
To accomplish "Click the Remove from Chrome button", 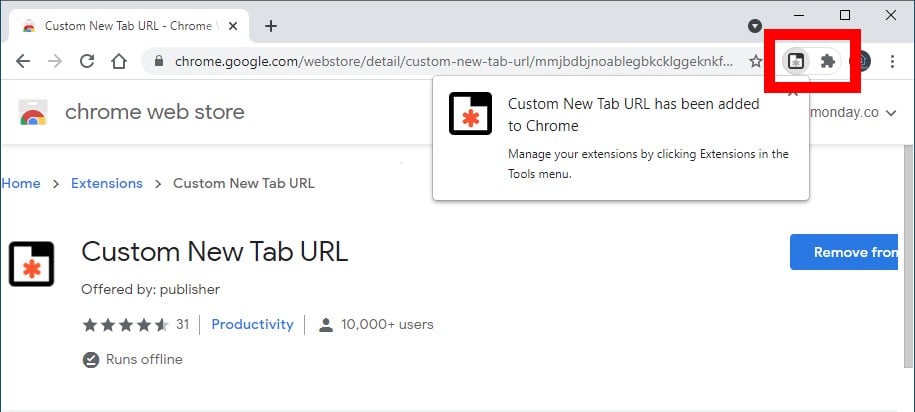I will 853,252.
